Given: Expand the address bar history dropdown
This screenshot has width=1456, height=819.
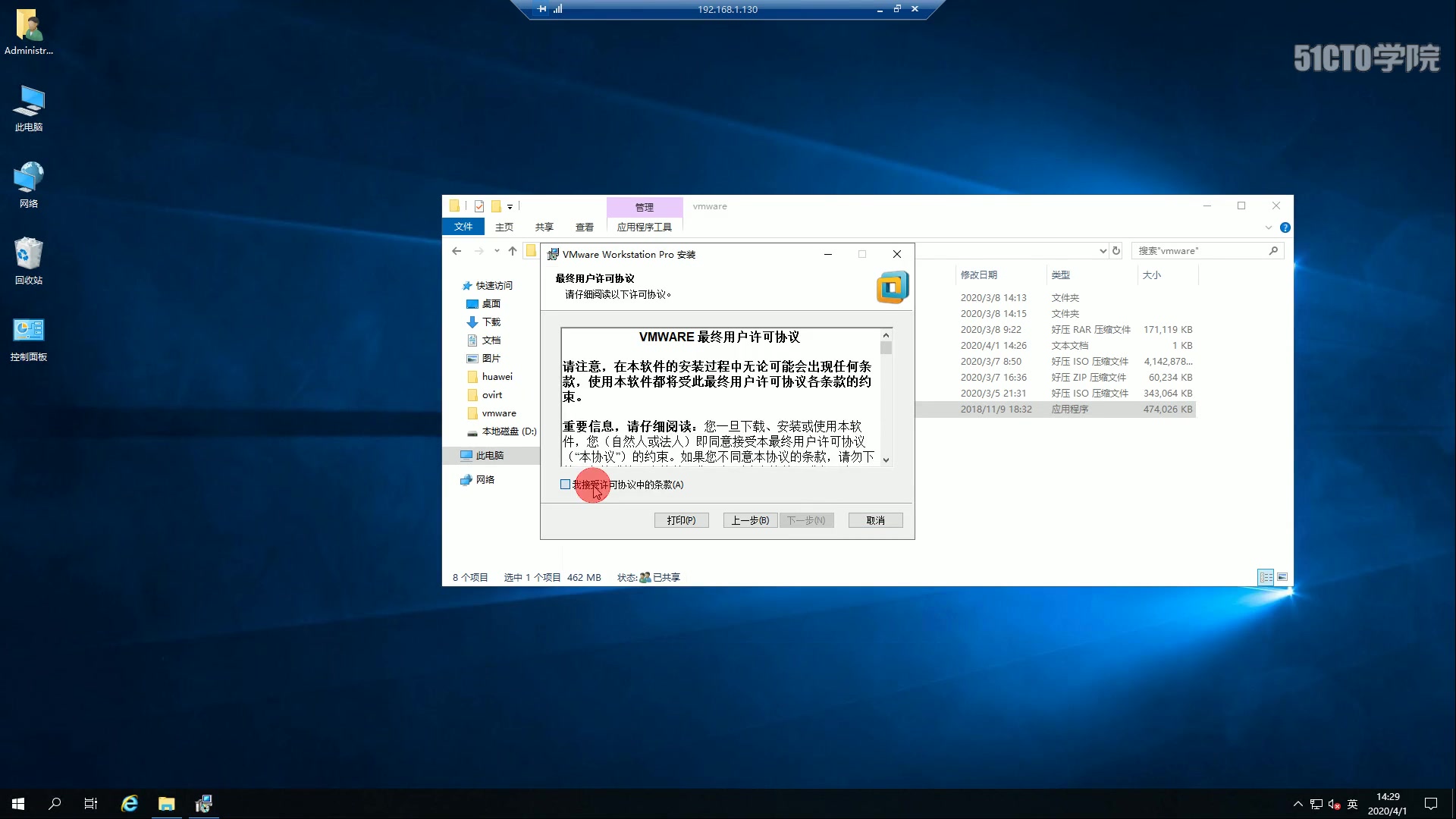Looking at the screenshot, I should coord(1103,251).
